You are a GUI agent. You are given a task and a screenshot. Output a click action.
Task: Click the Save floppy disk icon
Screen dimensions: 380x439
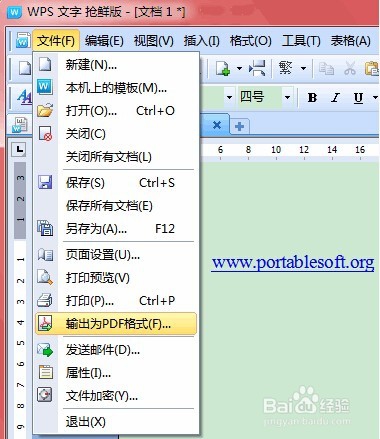(45, 182)
